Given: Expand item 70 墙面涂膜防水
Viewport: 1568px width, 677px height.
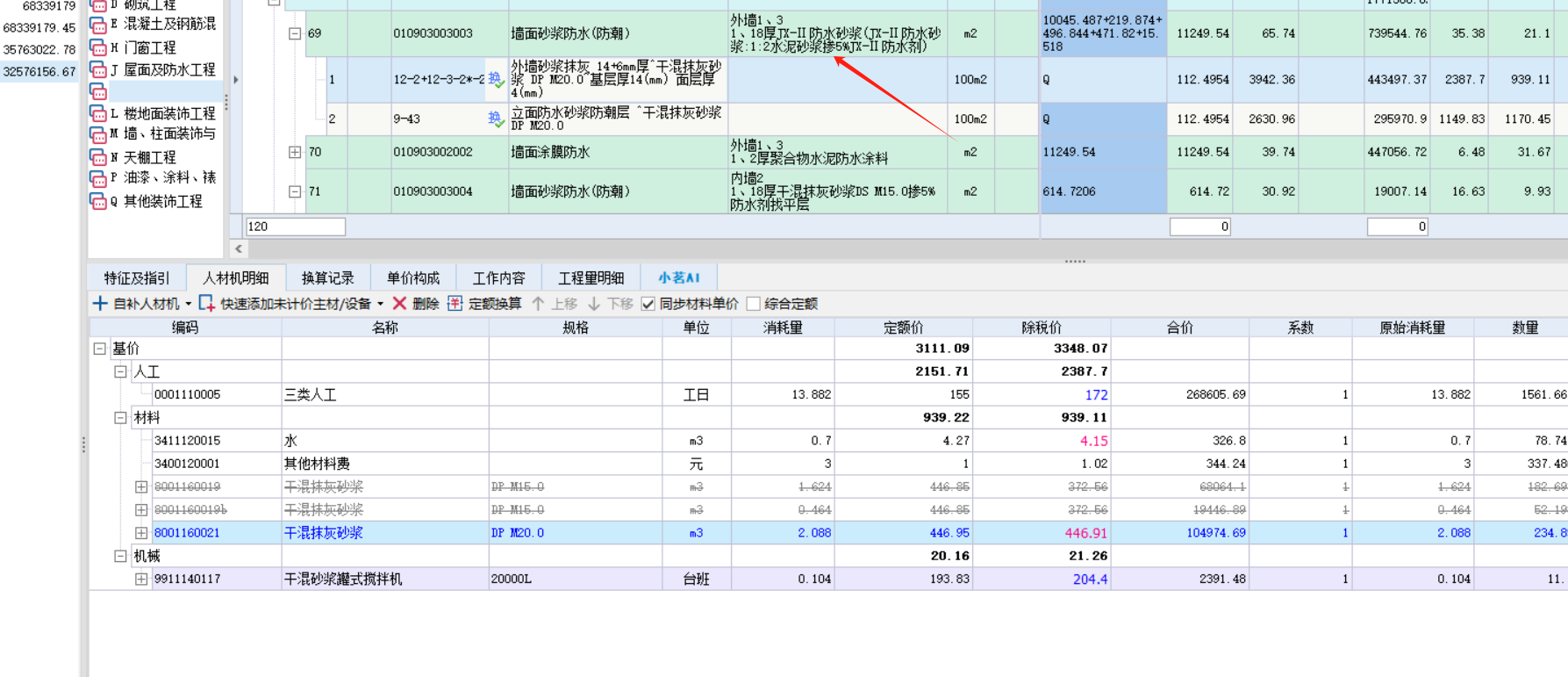Looking at the screenshot, I should coord(295,153).
